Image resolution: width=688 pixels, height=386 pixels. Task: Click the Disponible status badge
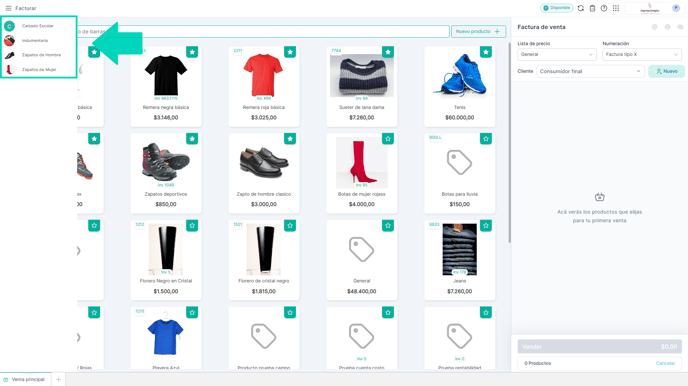click(557, 8)
